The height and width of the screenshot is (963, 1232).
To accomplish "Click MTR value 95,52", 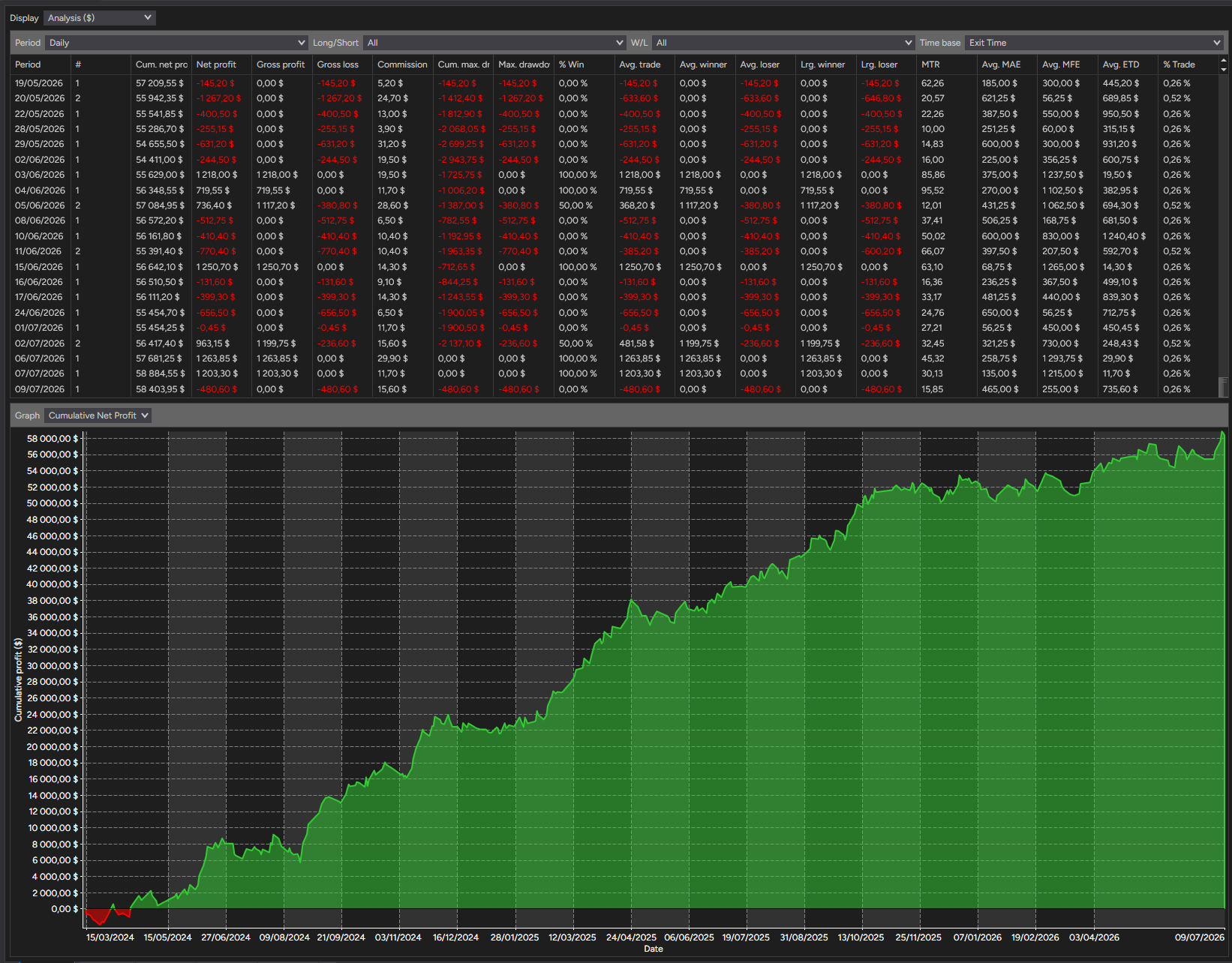I will click(x=933, y=190).
